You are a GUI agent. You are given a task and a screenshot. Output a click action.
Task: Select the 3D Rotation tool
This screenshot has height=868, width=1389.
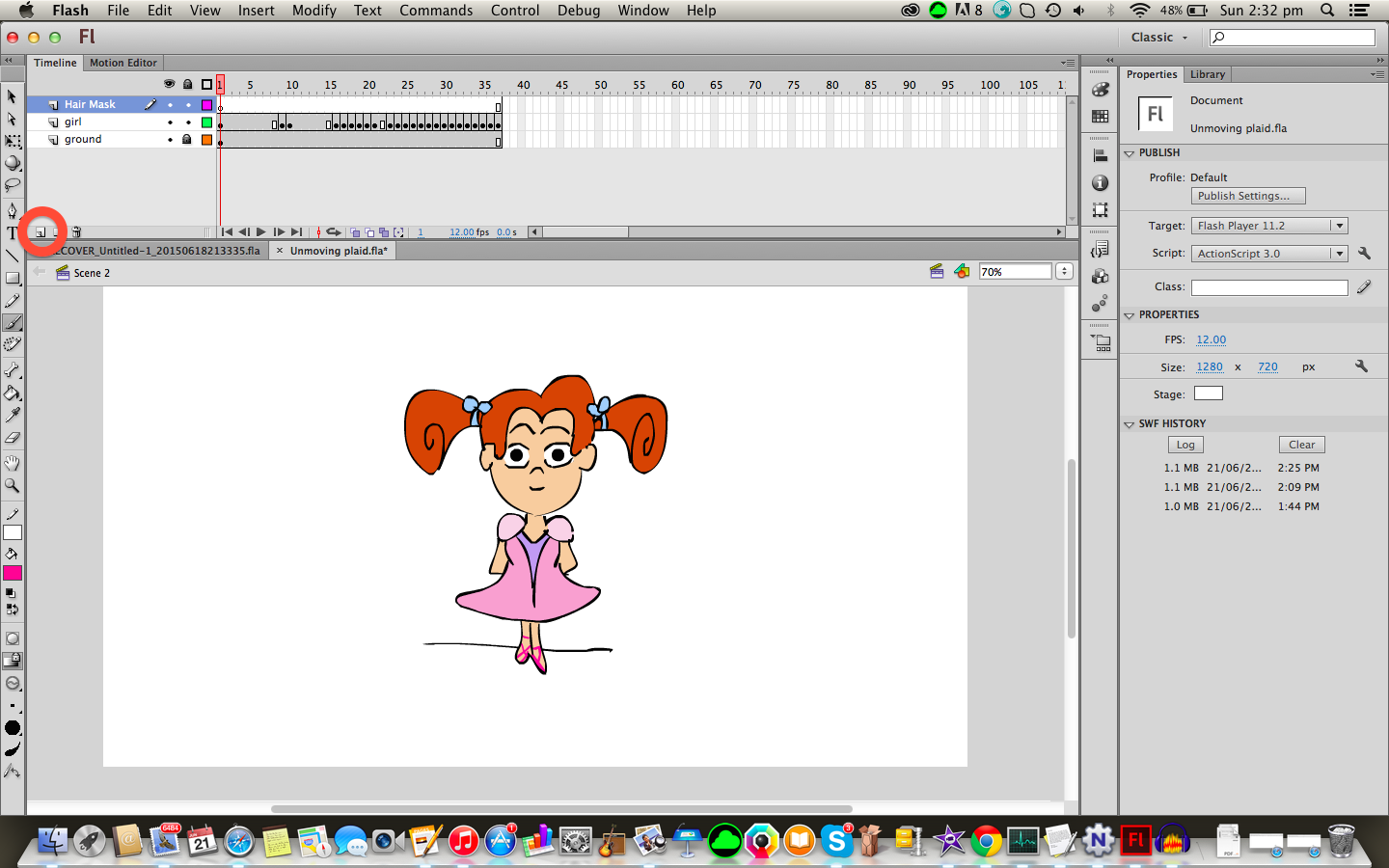(13, 163)
